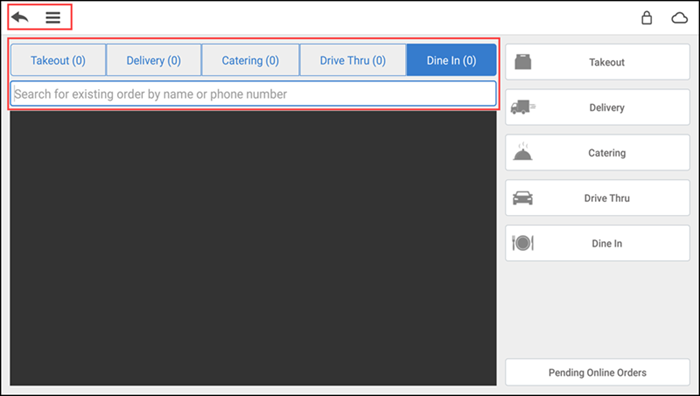Open Pending Online Orders
This screenshot has width=700, height=396.
coord(597,372)
